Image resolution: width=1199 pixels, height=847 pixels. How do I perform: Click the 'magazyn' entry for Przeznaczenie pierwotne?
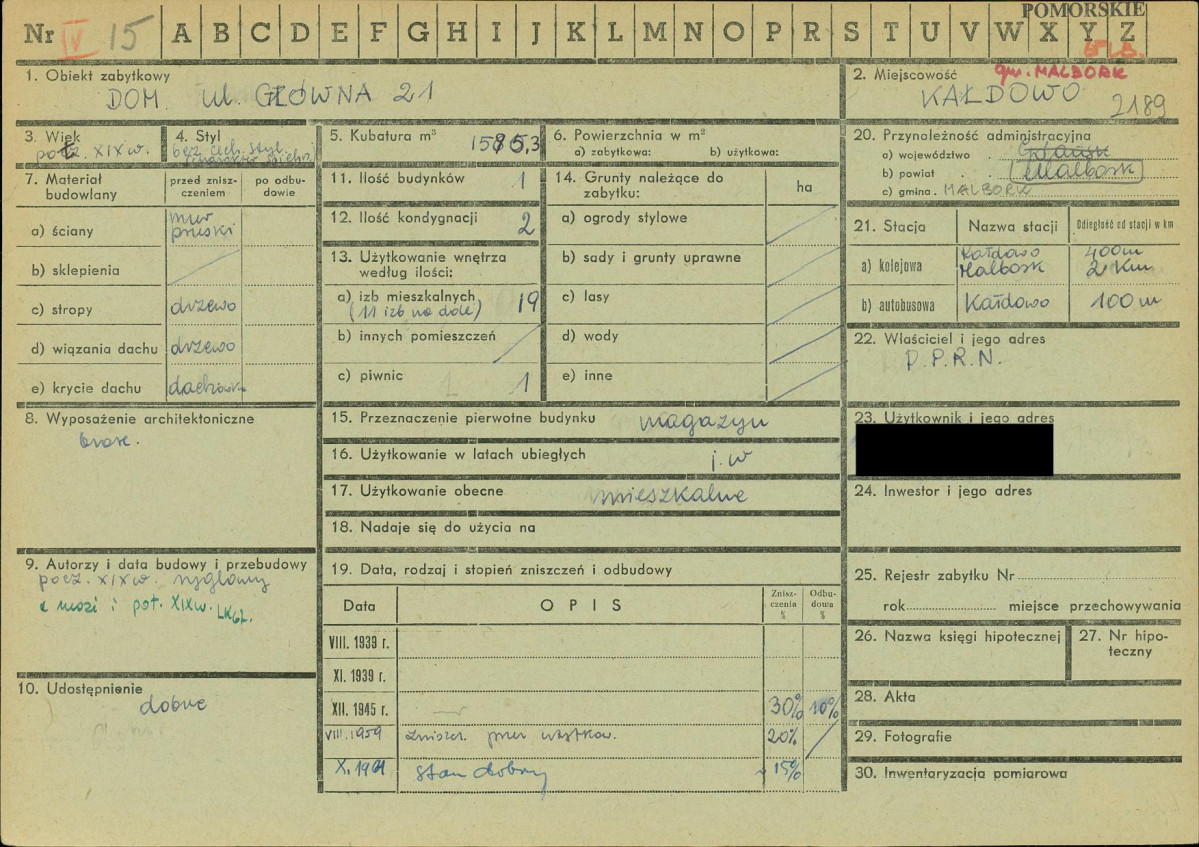coord(703,423)
